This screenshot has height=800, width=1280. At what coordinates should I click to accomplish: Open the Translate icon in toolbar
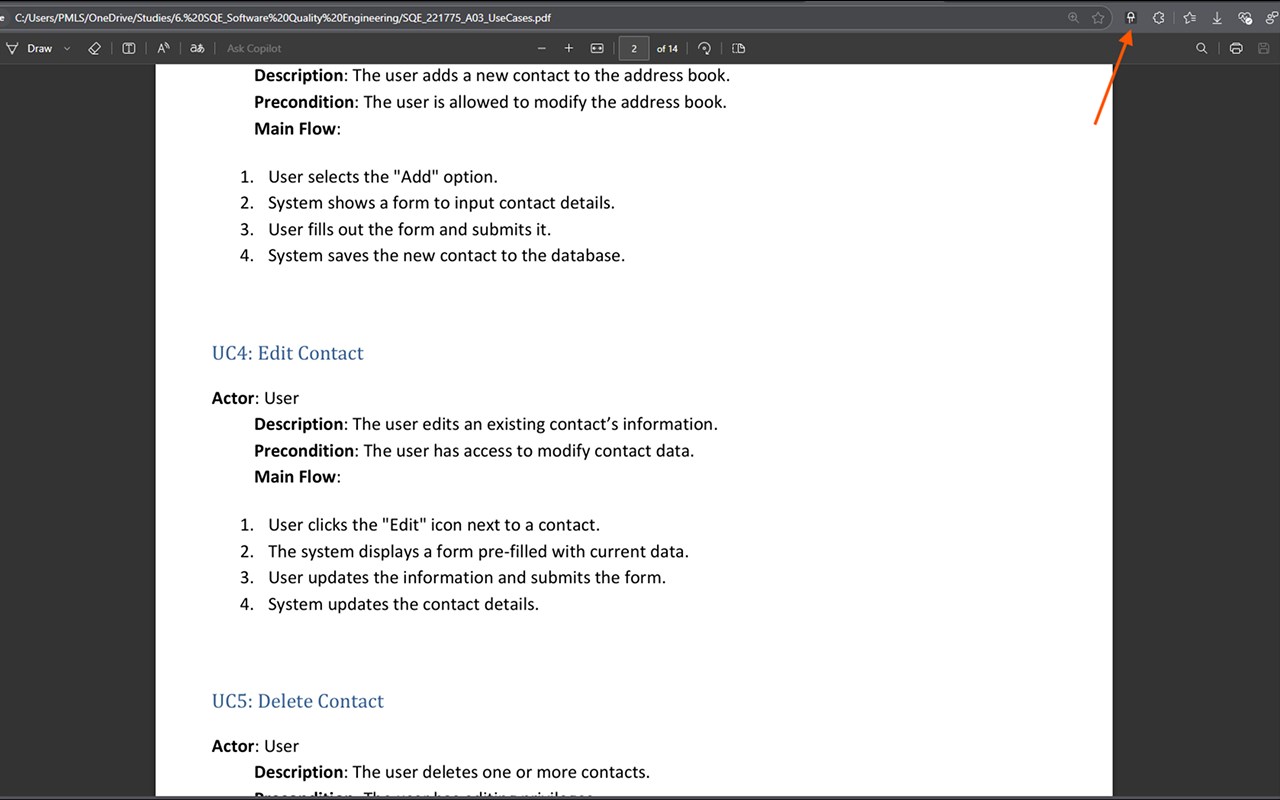pyautogui.click(x=197, y=48)
